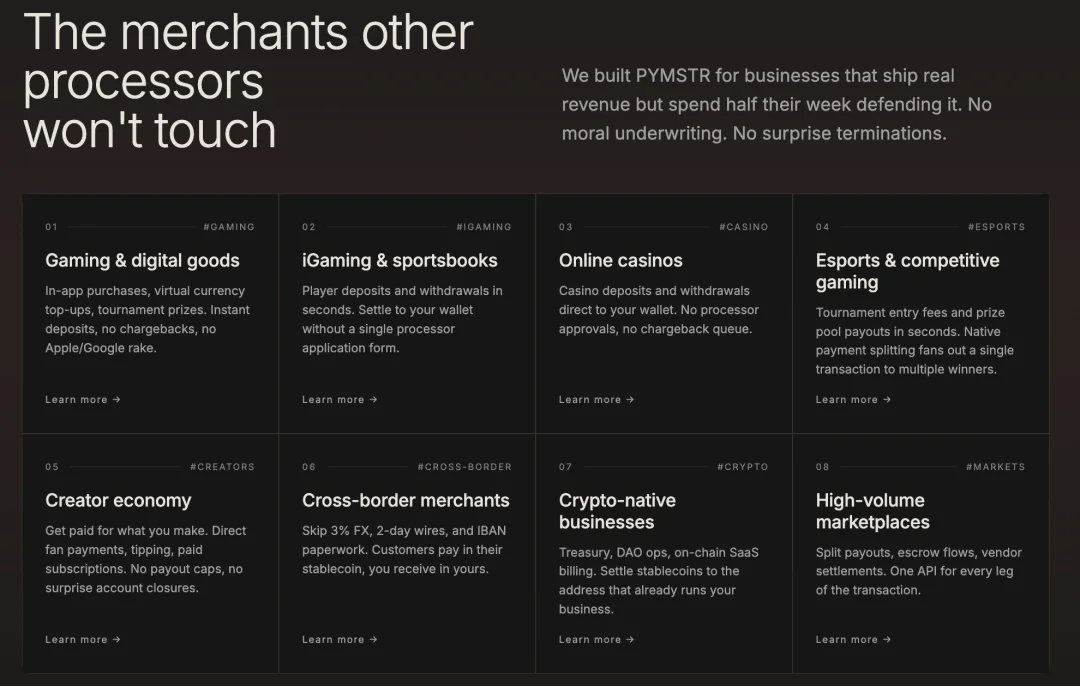Select the #GAMING tag label

coord(229,227)
